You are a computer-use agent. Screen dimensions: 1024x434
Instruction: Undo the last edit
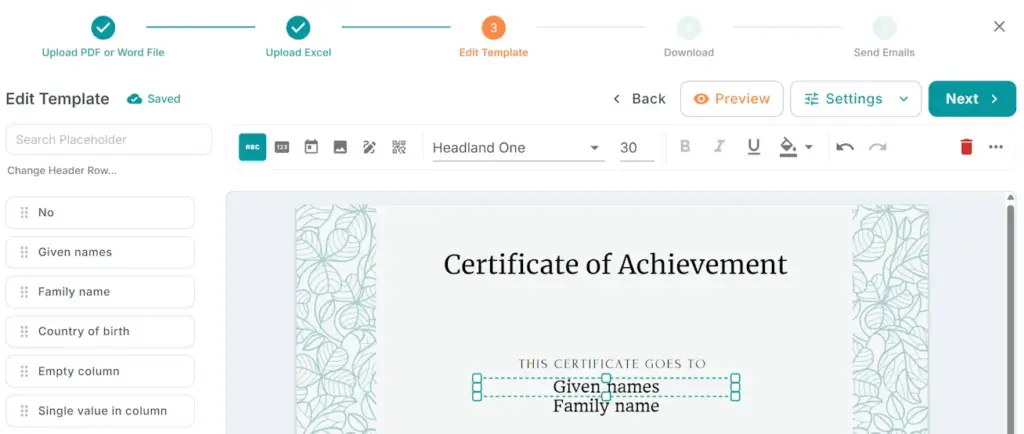coord(845,147)
